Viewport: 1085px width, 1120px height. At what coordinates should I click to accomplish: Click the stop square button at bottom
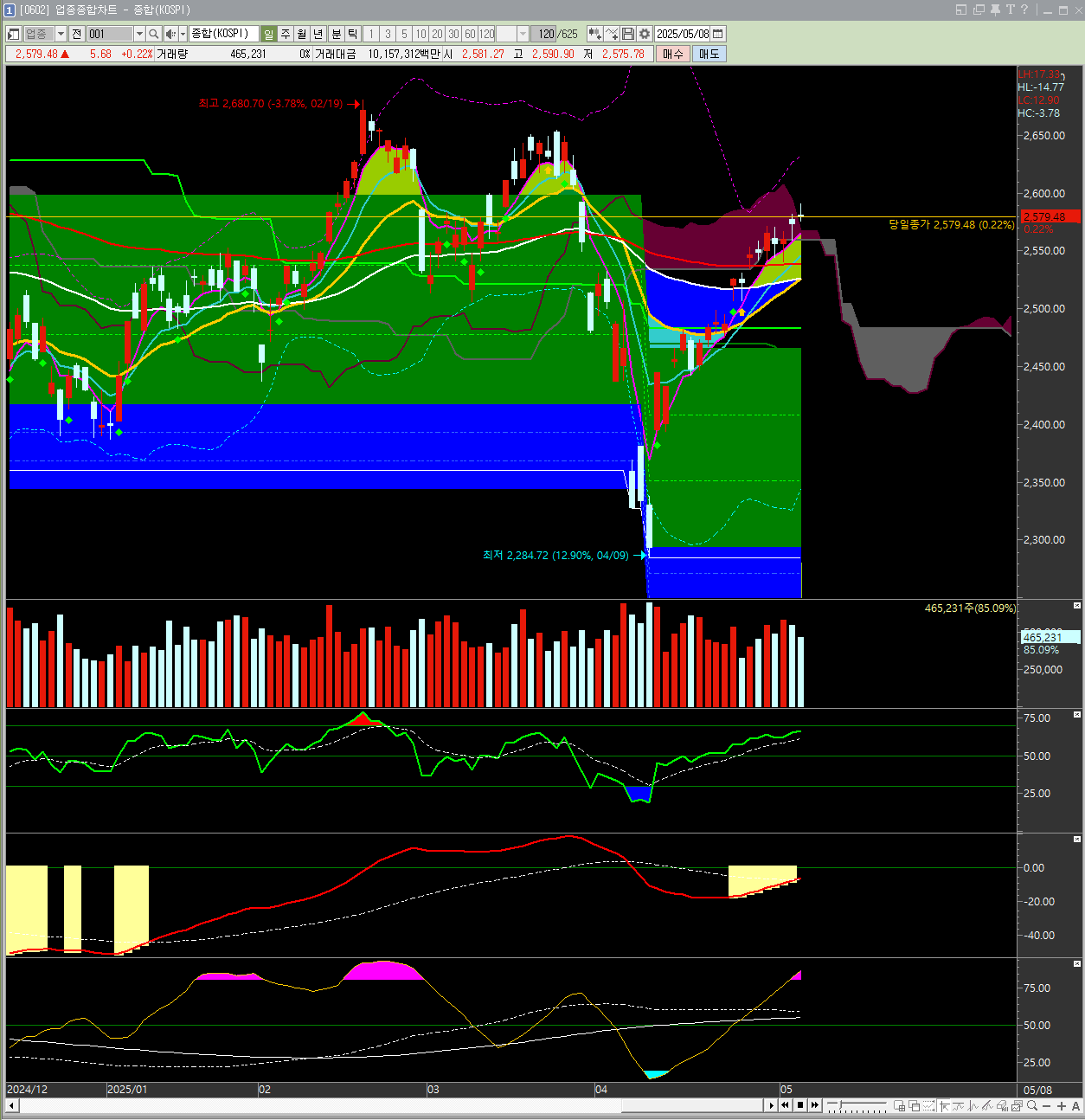coord(800,1105)
